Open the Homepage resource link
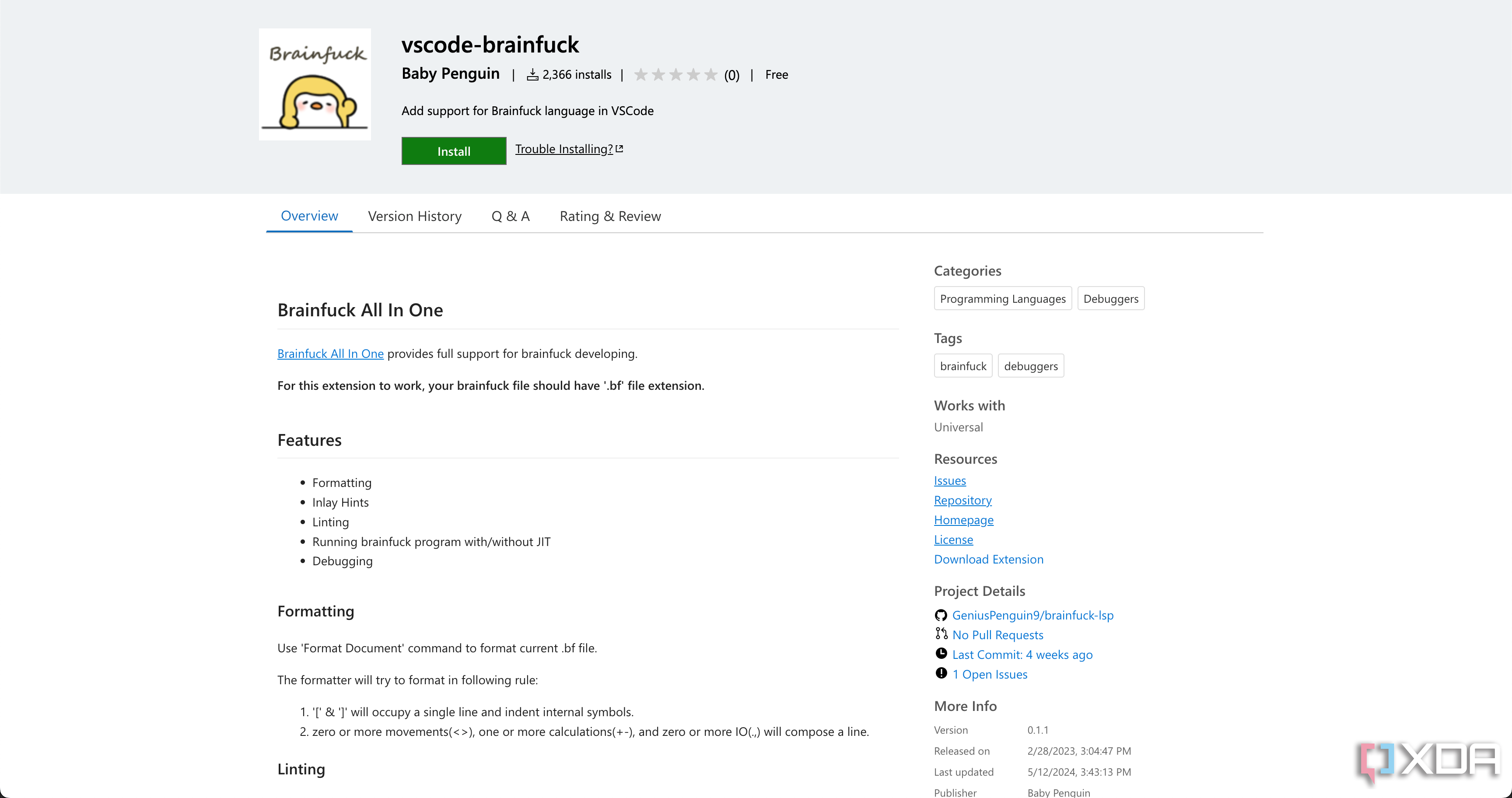Image resolution: width=1512 pixels, height=798 pixels. click(963, 518)
